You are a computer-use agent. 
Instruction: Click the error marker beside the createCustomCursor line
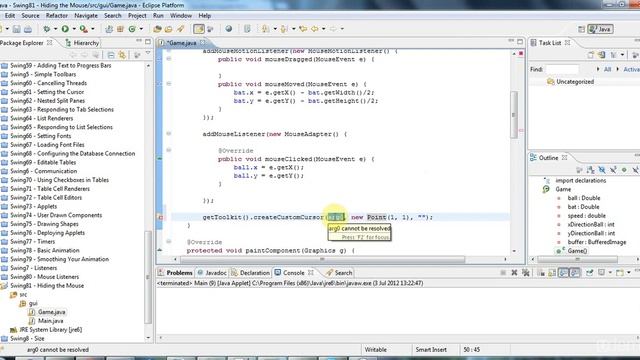click(x=160, y=218)
